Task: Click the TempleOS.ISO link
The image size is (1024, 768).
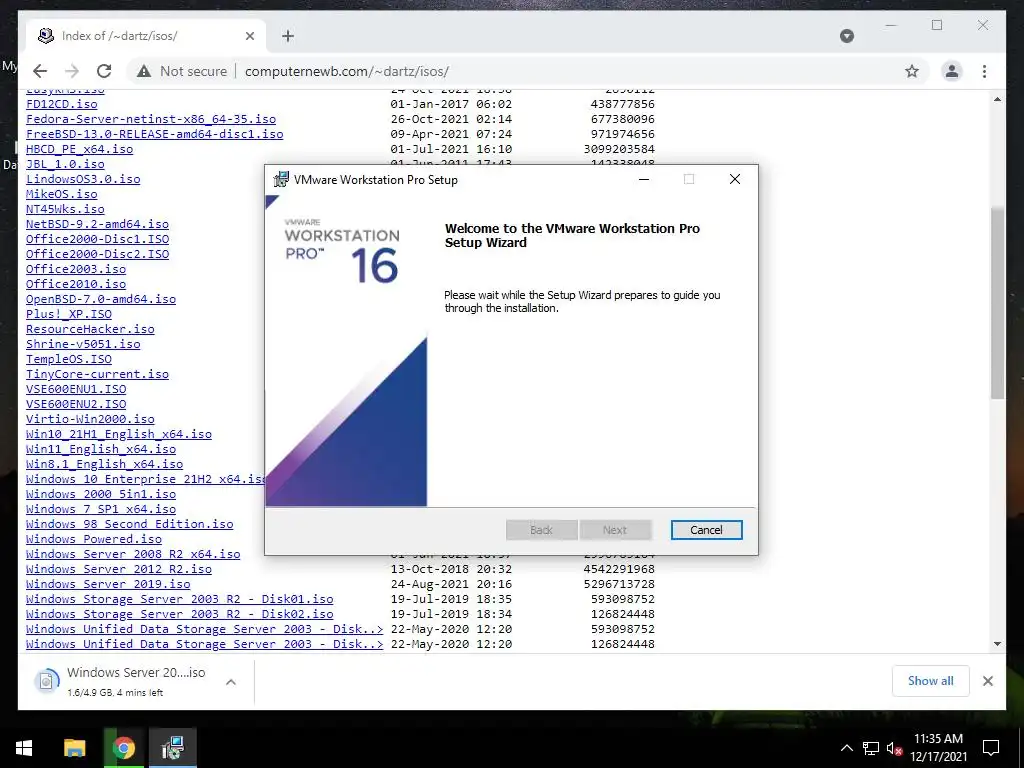Action: [69, 359]
